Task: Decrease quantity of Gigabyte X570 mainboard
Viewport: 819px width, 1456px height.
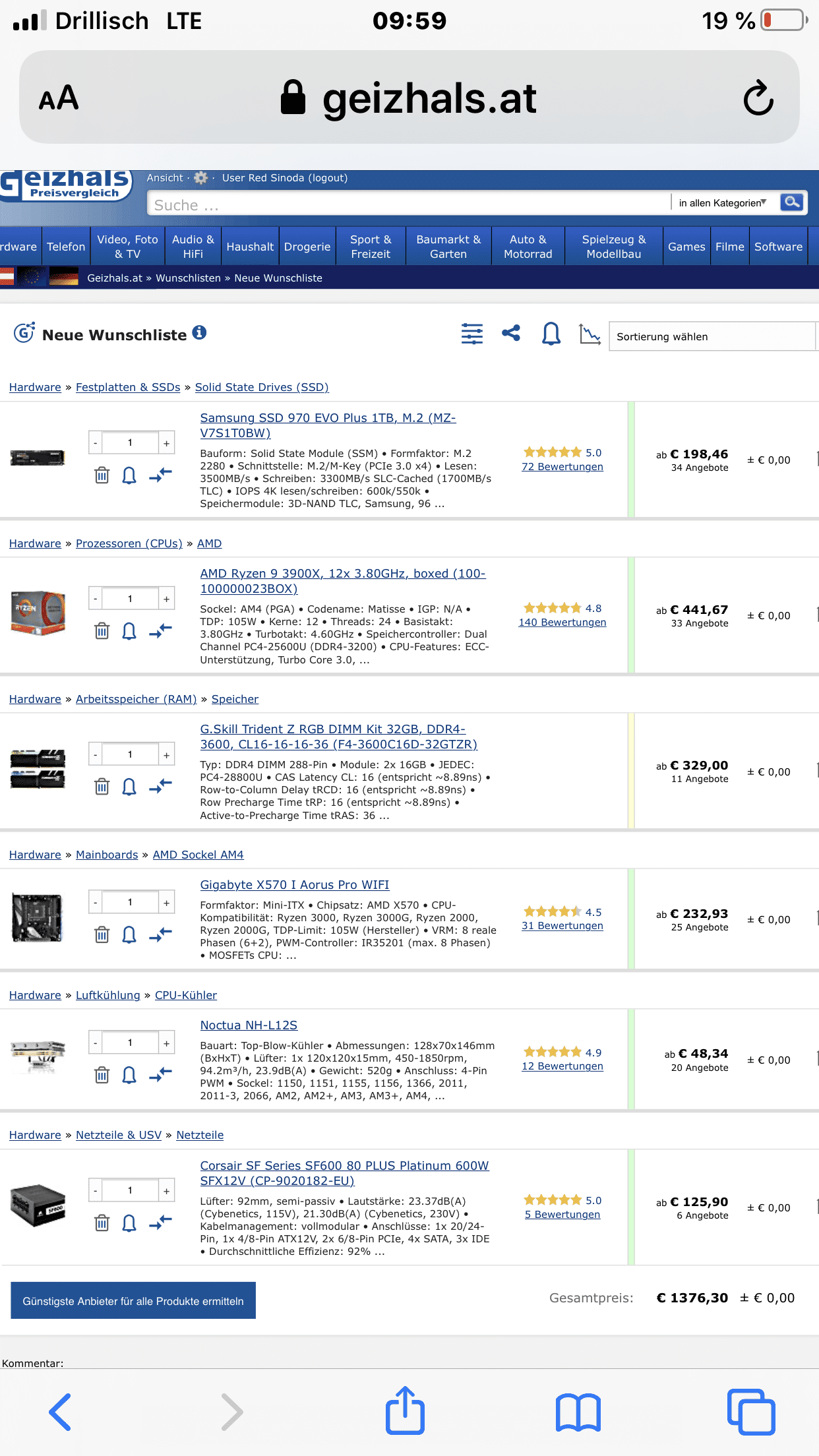Action: click(x=96, y=903)
